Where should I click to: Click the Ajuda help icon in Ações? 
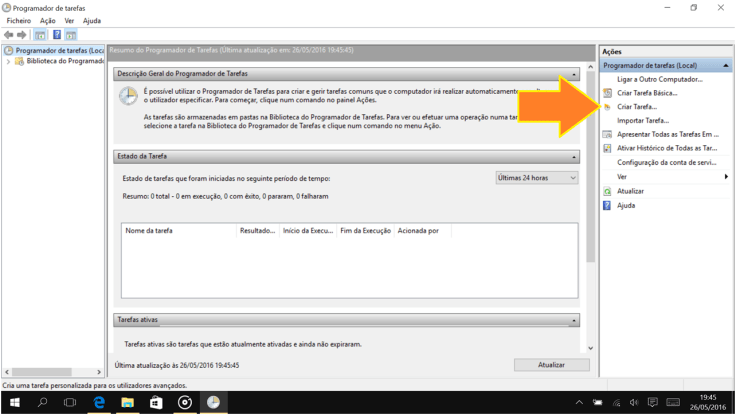(607, 205)
